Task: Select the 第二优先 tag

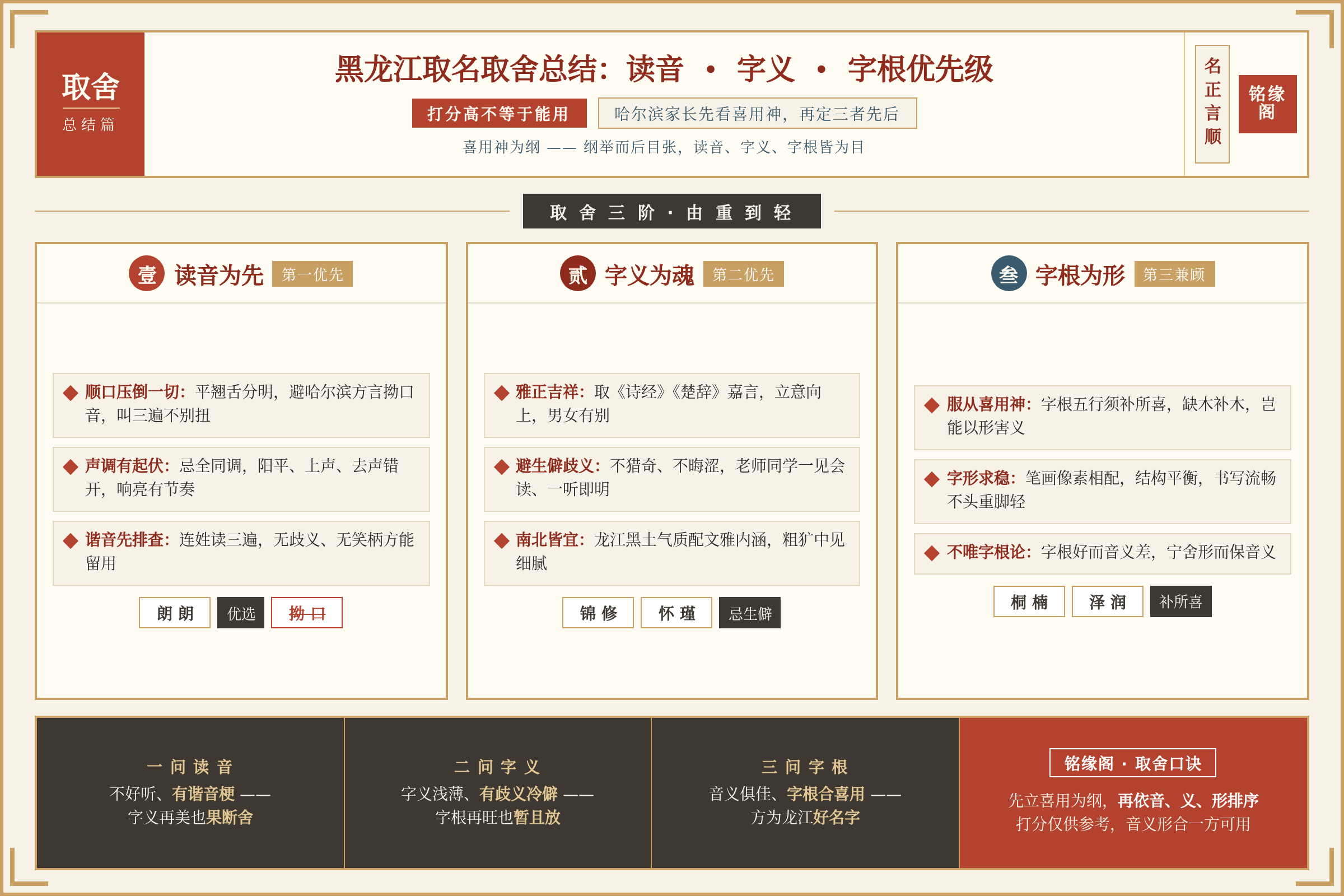Action: [743, 274]
